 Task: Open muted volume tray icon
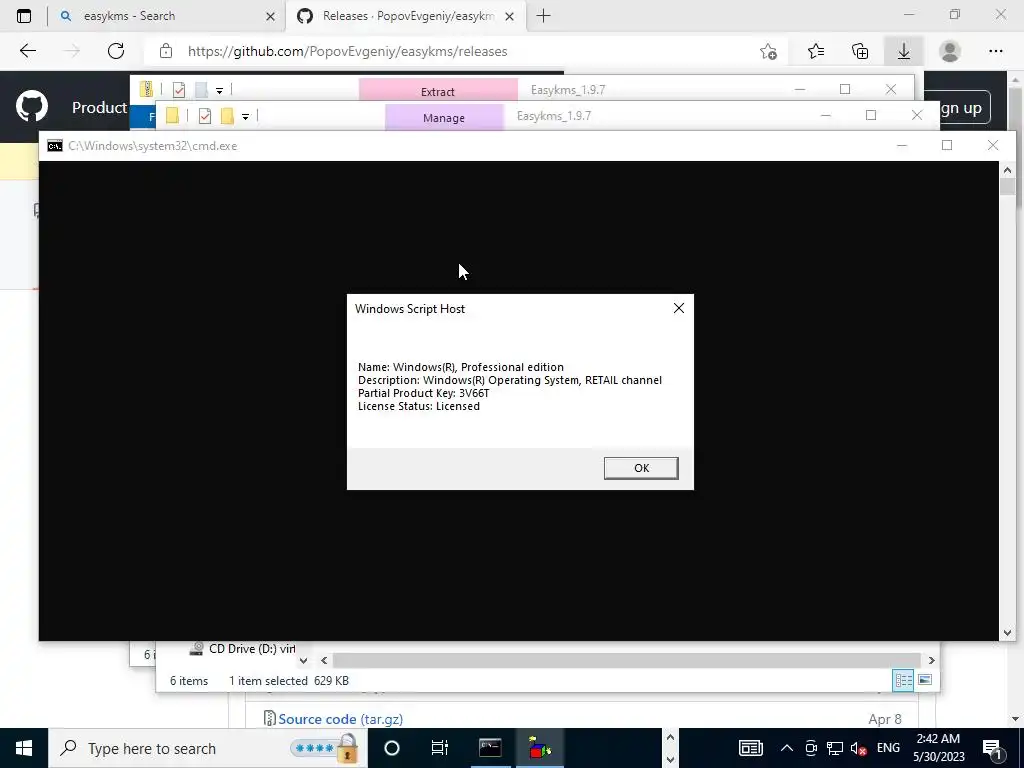[x=859, y=748]
